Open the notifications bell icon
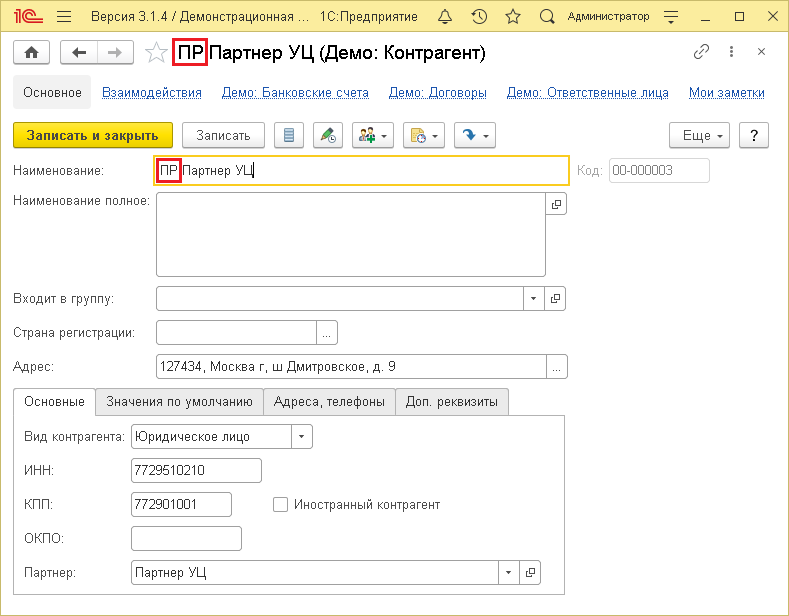The image size is (789, 616). point(445,17)
